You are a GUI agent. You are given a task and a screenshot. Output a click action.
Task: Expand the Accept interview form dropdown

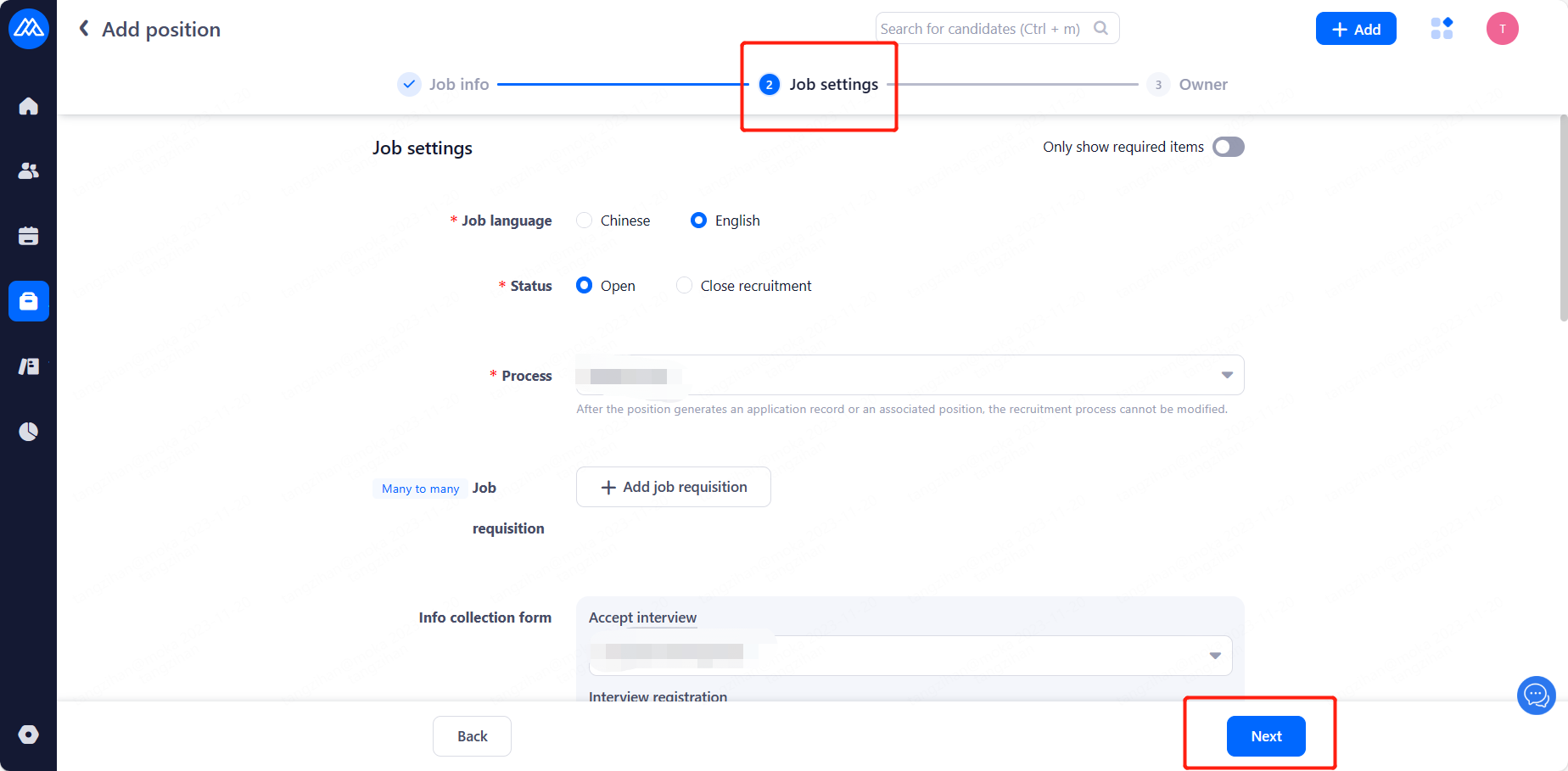910,656
